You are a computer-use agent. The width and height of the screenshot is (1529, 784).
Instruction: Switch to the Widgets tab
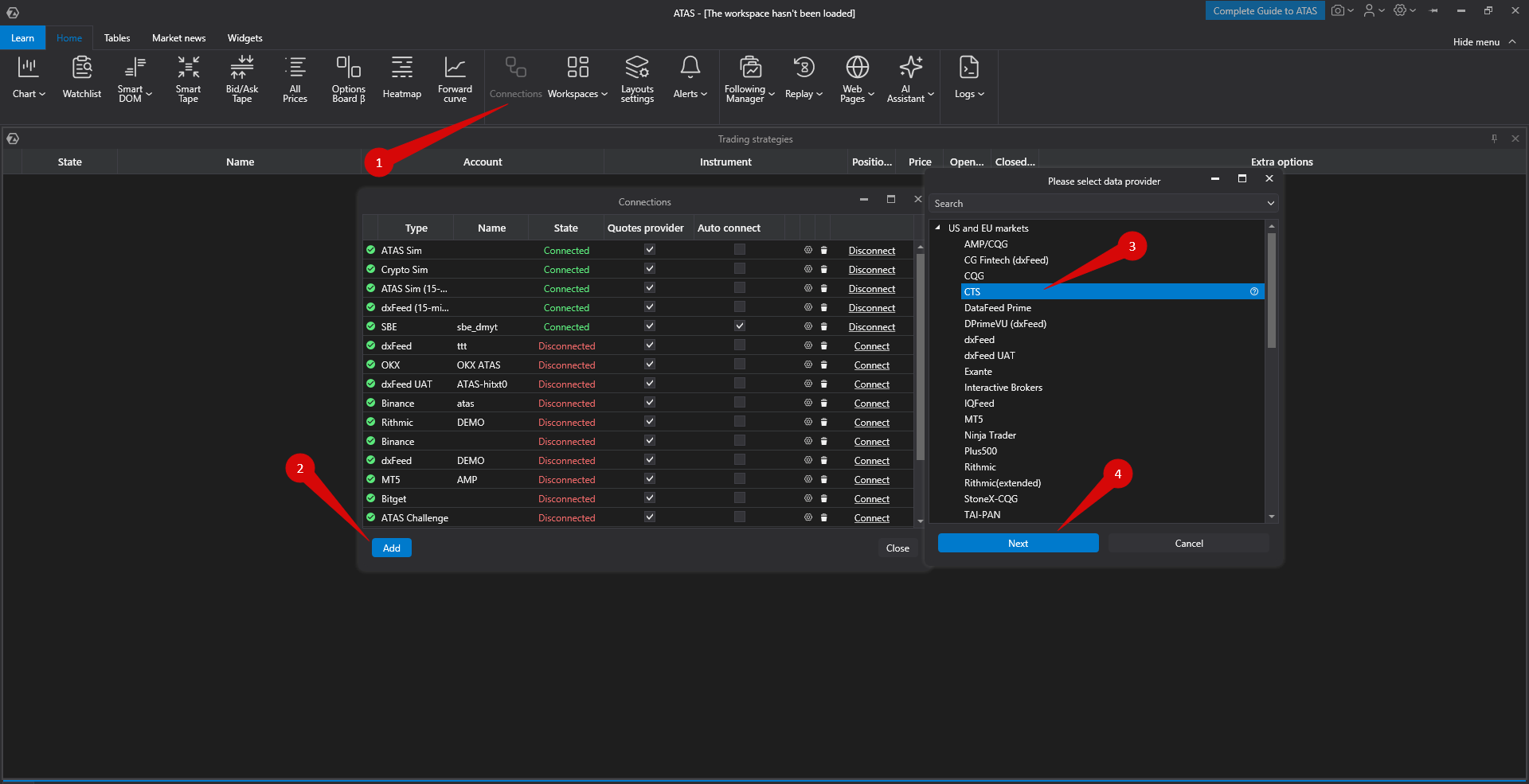[245, 38]
